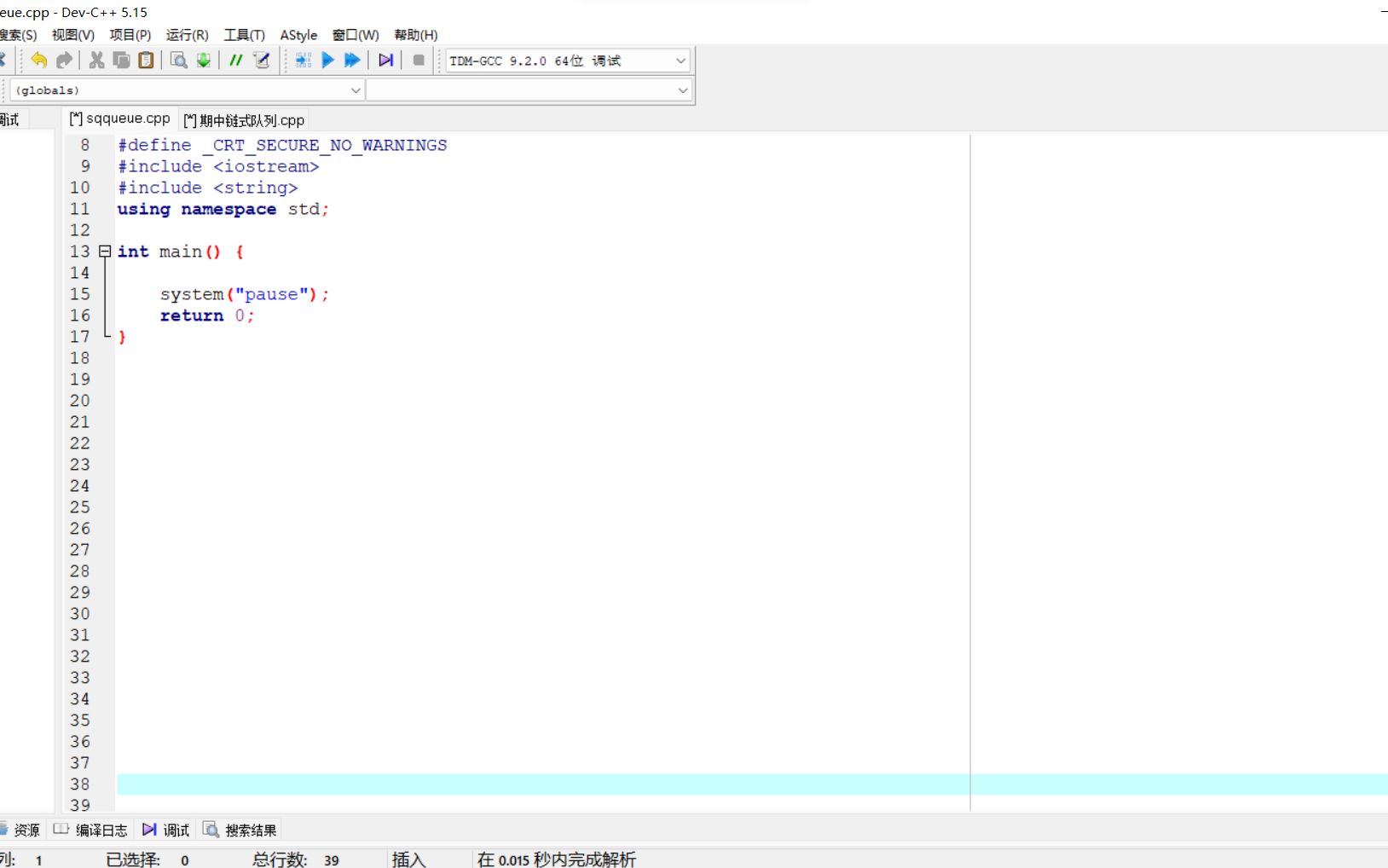Viewport: 1388px width, 868px height.
Task: Open the 帮助(H) menu
Action: [x=416, y=35]
